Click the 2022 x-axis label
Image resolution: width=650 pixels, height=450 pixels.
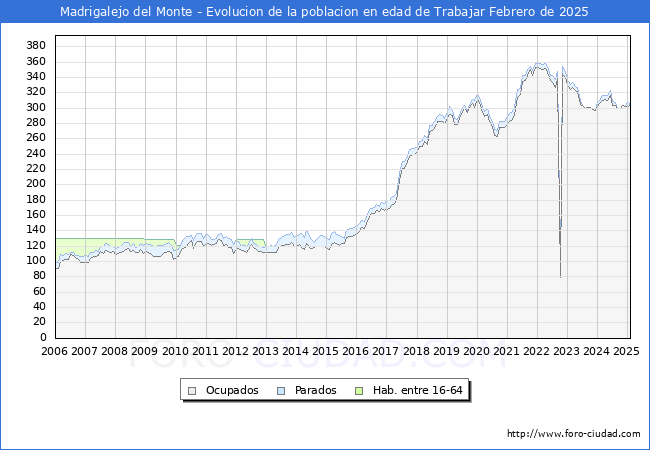[536, 351]
